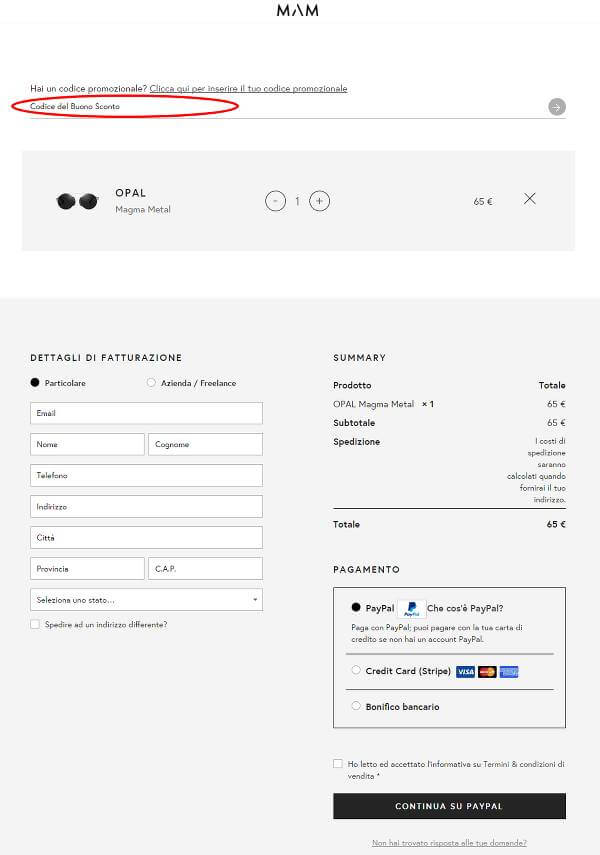Viewport: 600px width, 855px height.
Task: Select Bonifico bancario payment option
Action: (x=356, y=706)
